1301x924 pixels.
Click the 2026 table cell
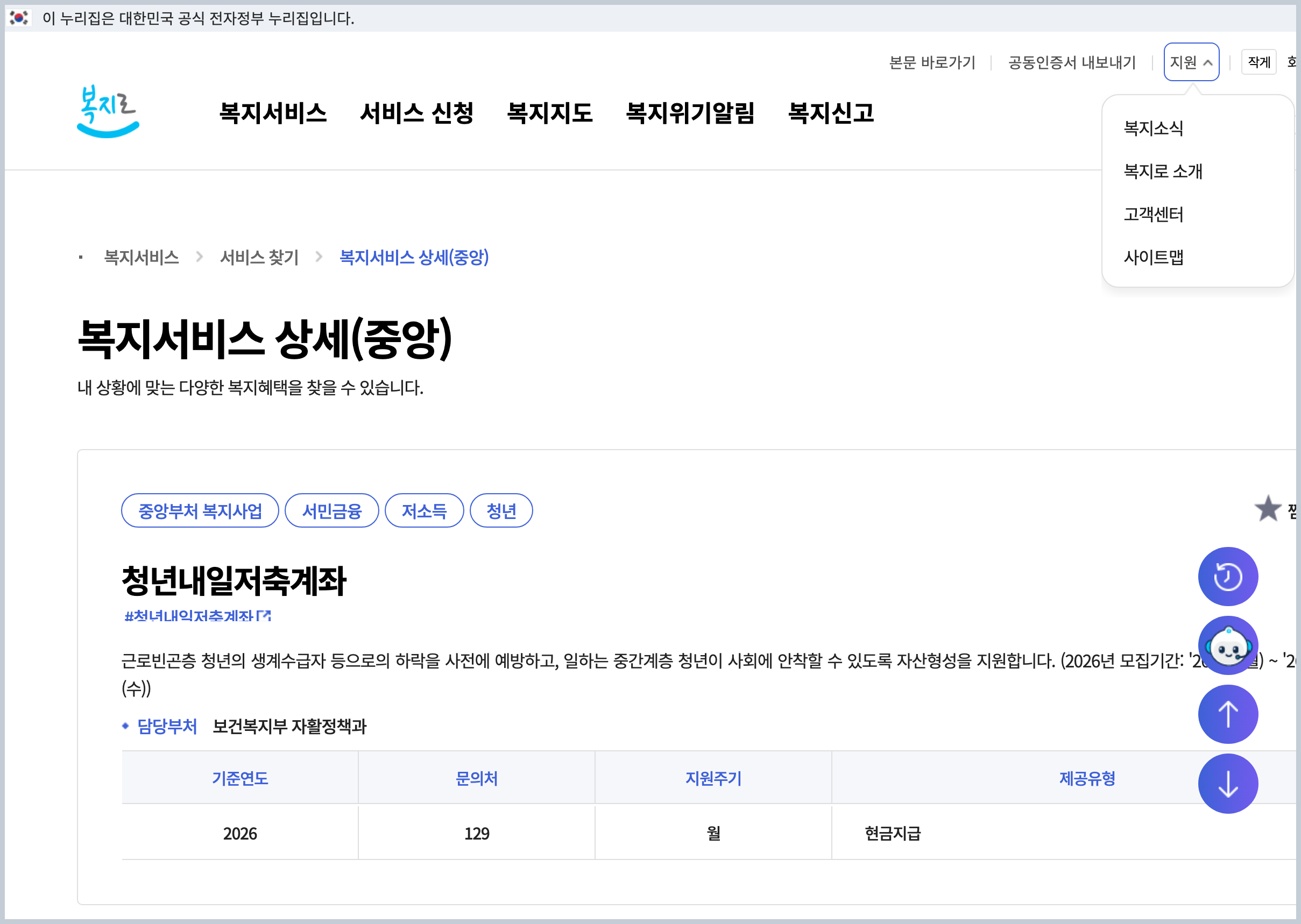coord(239,834)
